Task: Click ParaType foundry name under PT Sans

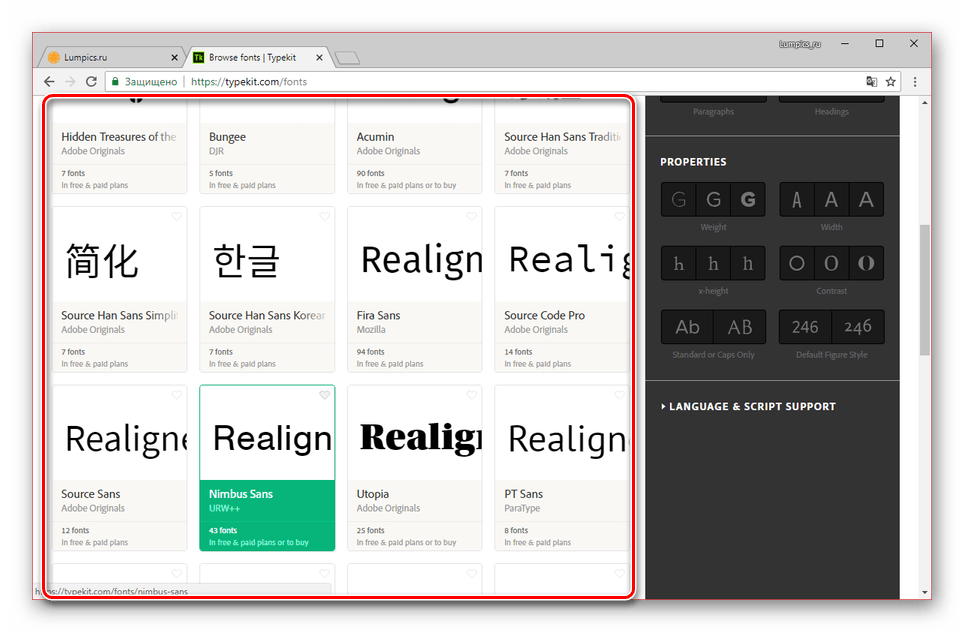Action: tap(522, 508)
